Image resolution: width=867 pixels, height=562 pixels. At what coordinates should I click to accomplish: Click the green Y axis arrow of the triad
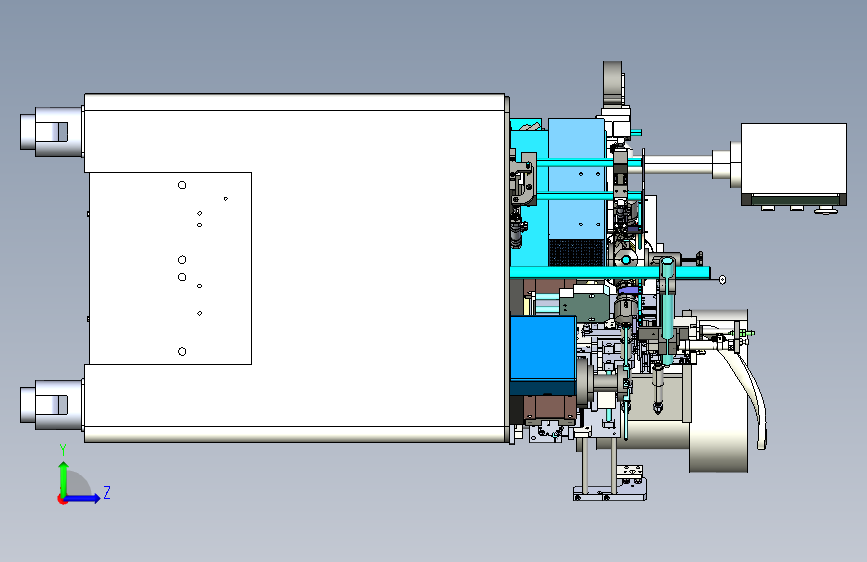64,478
